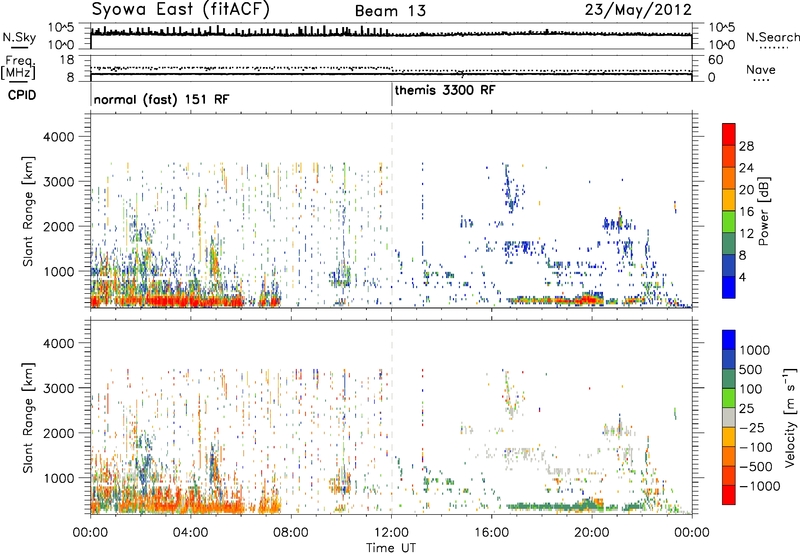Click the "4000" tick on Velocity panel axis
The image size is (800, 554).
(59, 343)
